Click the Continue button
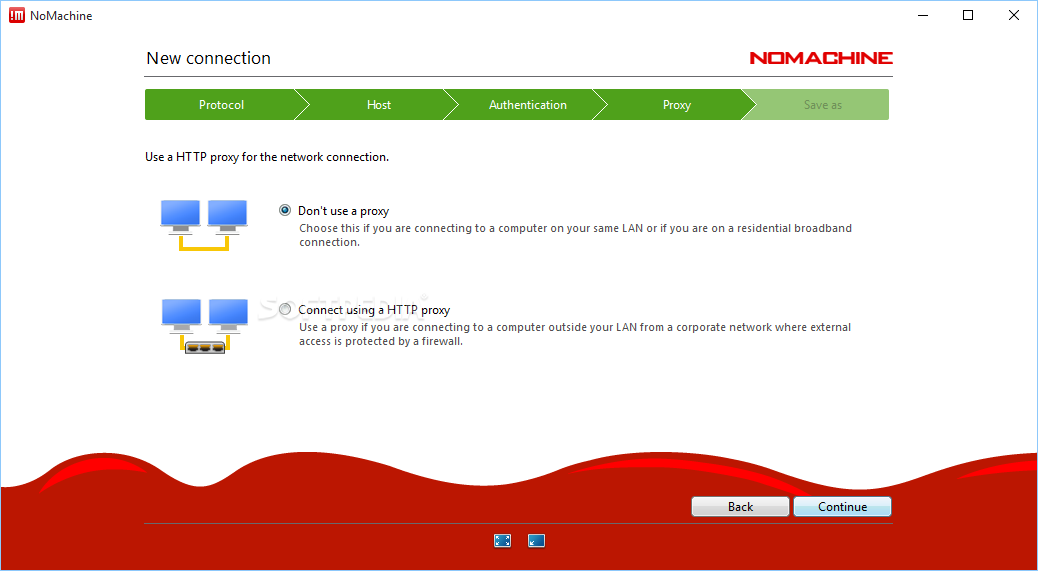The width and height of the screenshot is (1038, 571). (x=842, y=506)
